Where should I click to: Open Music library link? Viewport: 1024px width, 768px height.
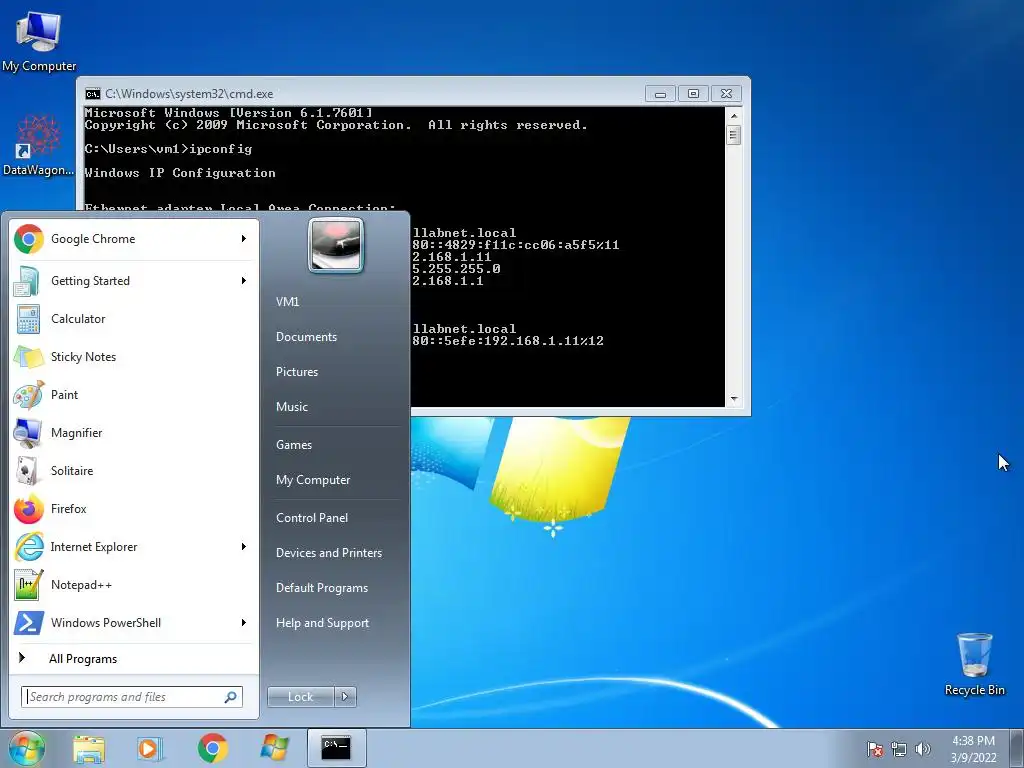point(292,407)
